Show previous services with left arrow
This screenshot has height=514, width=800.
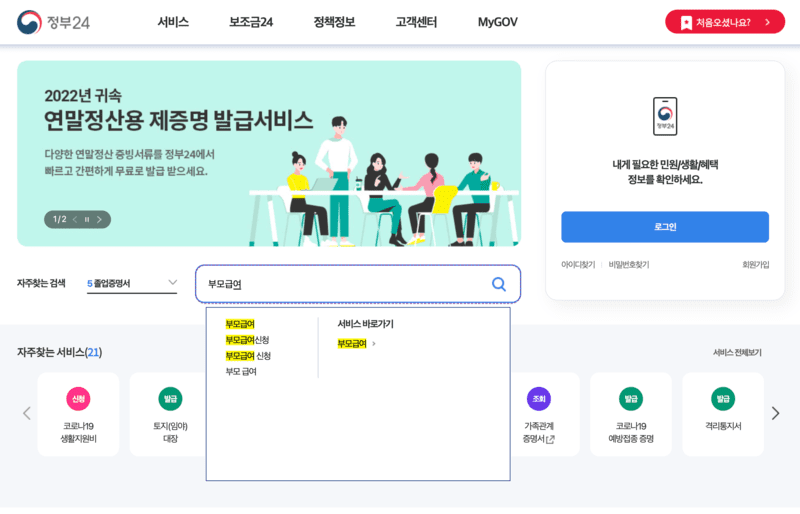[27, 413]
